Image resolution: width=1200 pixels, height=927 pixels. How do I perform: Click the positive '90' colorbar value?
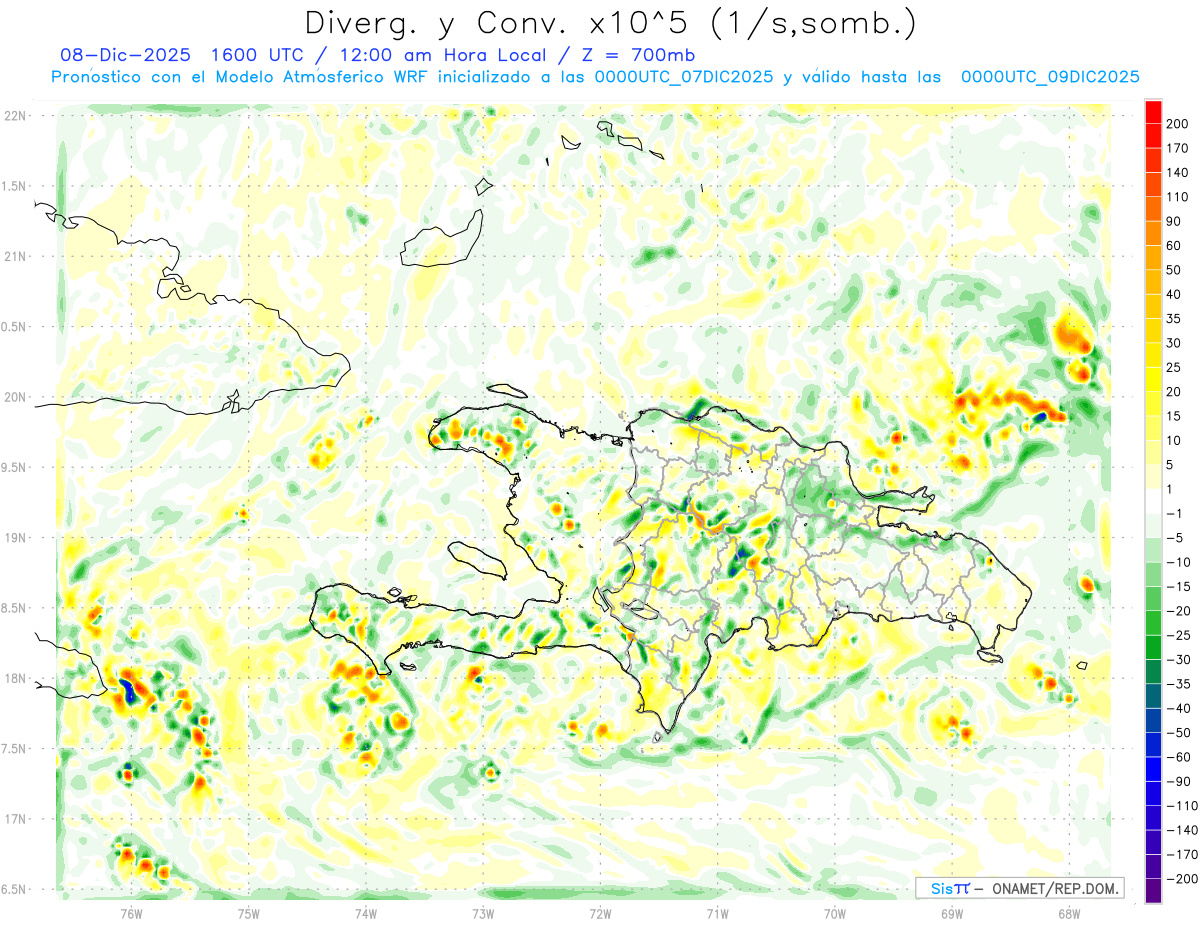click(x=1174, y=221)
